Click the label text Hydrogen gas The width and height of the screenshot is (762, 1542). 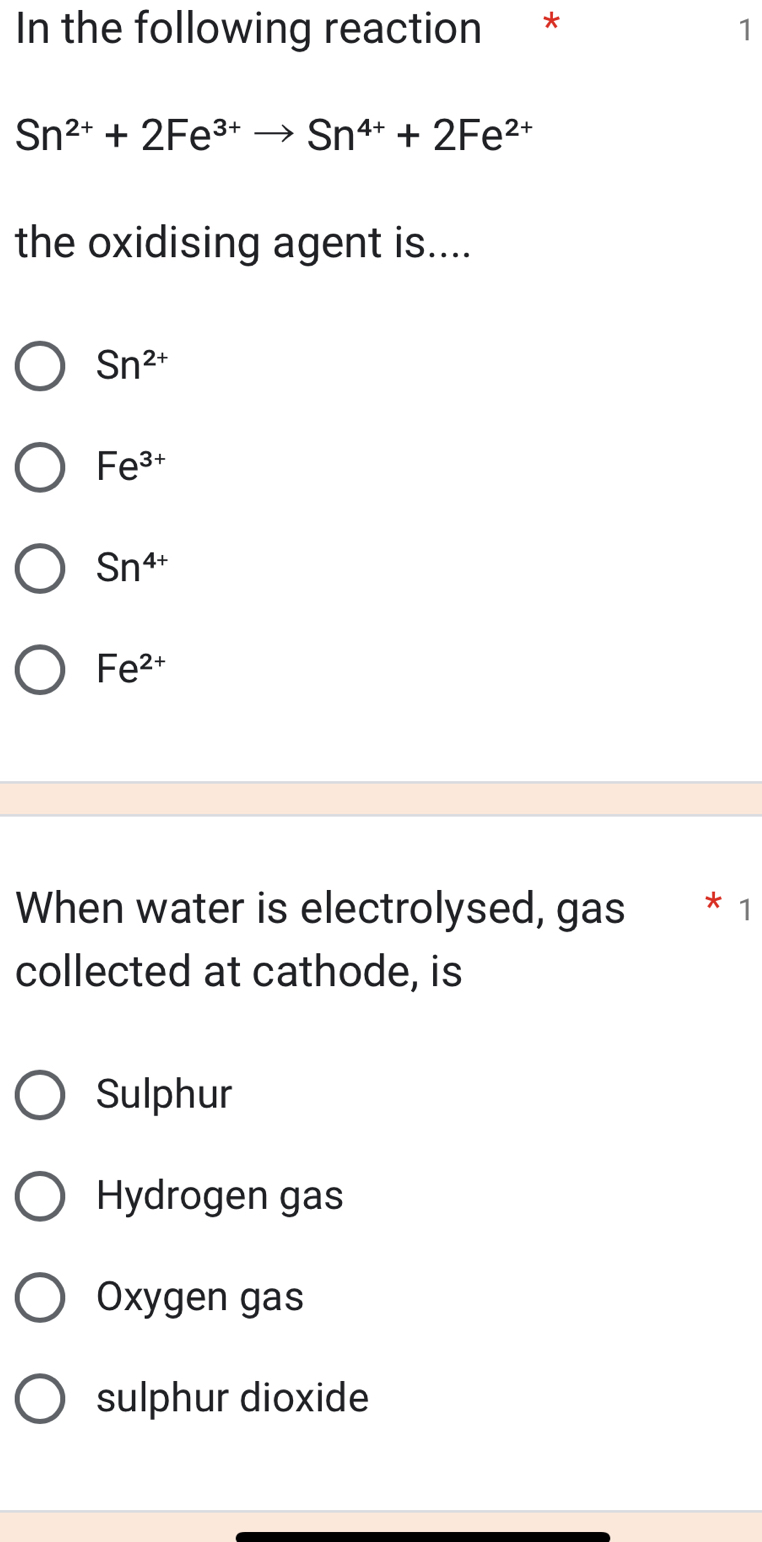point(218,1196)
